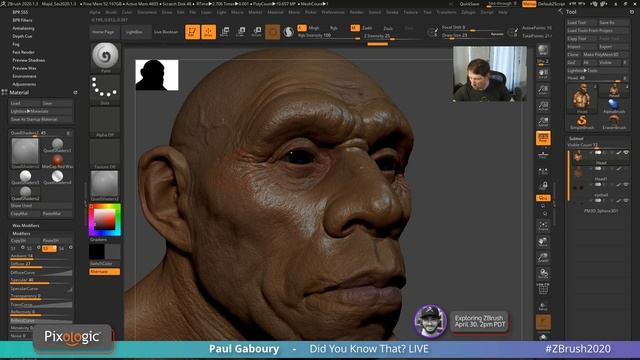640x360 pixels.
Task: Expand the Preview Wax section
Action: 24,68
